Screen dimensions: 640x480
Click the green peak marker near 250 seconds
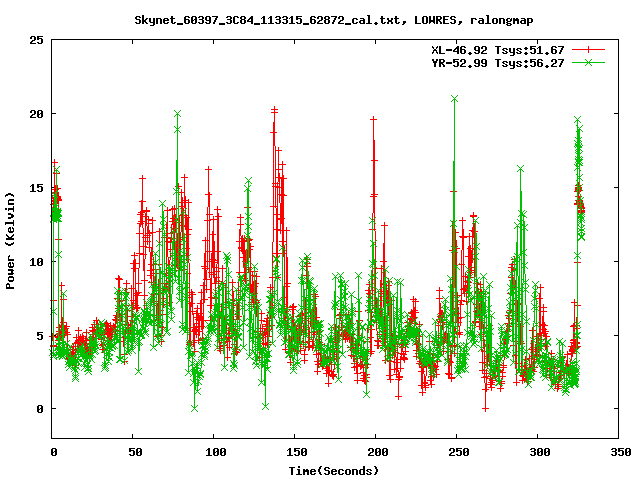(454, 99)
